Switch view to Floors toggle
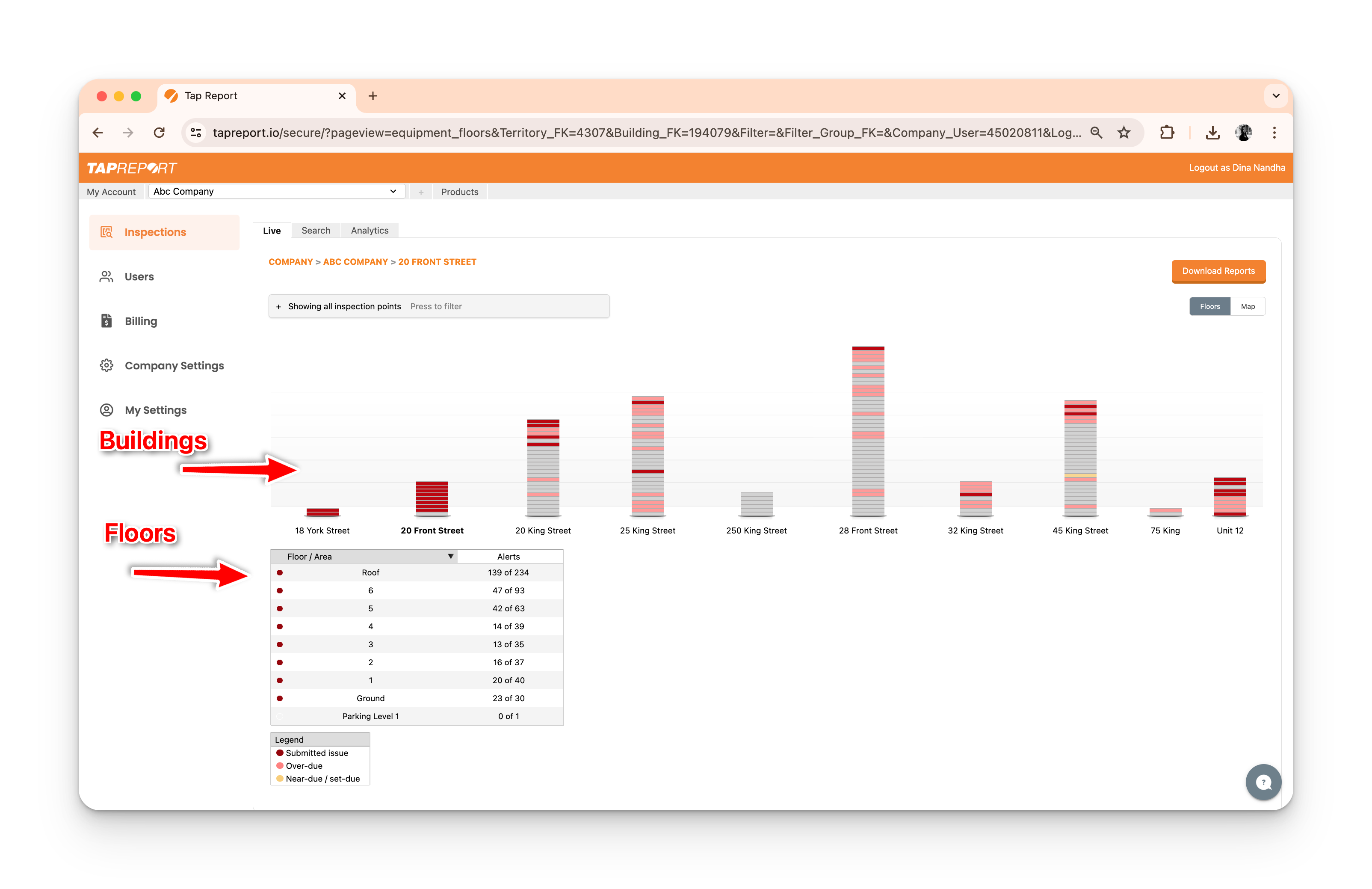Viewport: 1372px width, 889px height. click(1209, 307)
